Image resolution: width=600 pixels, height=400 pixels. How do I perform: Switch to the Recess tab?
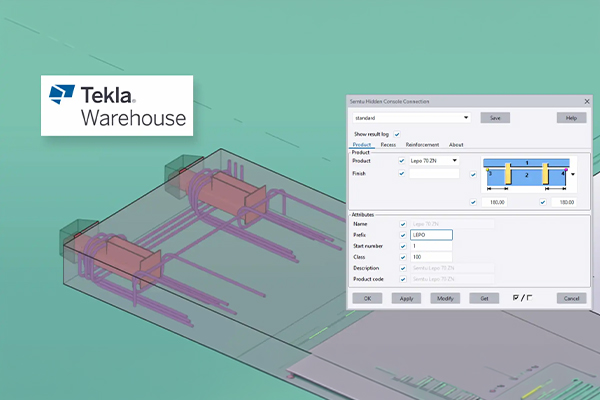click(387, 145)
